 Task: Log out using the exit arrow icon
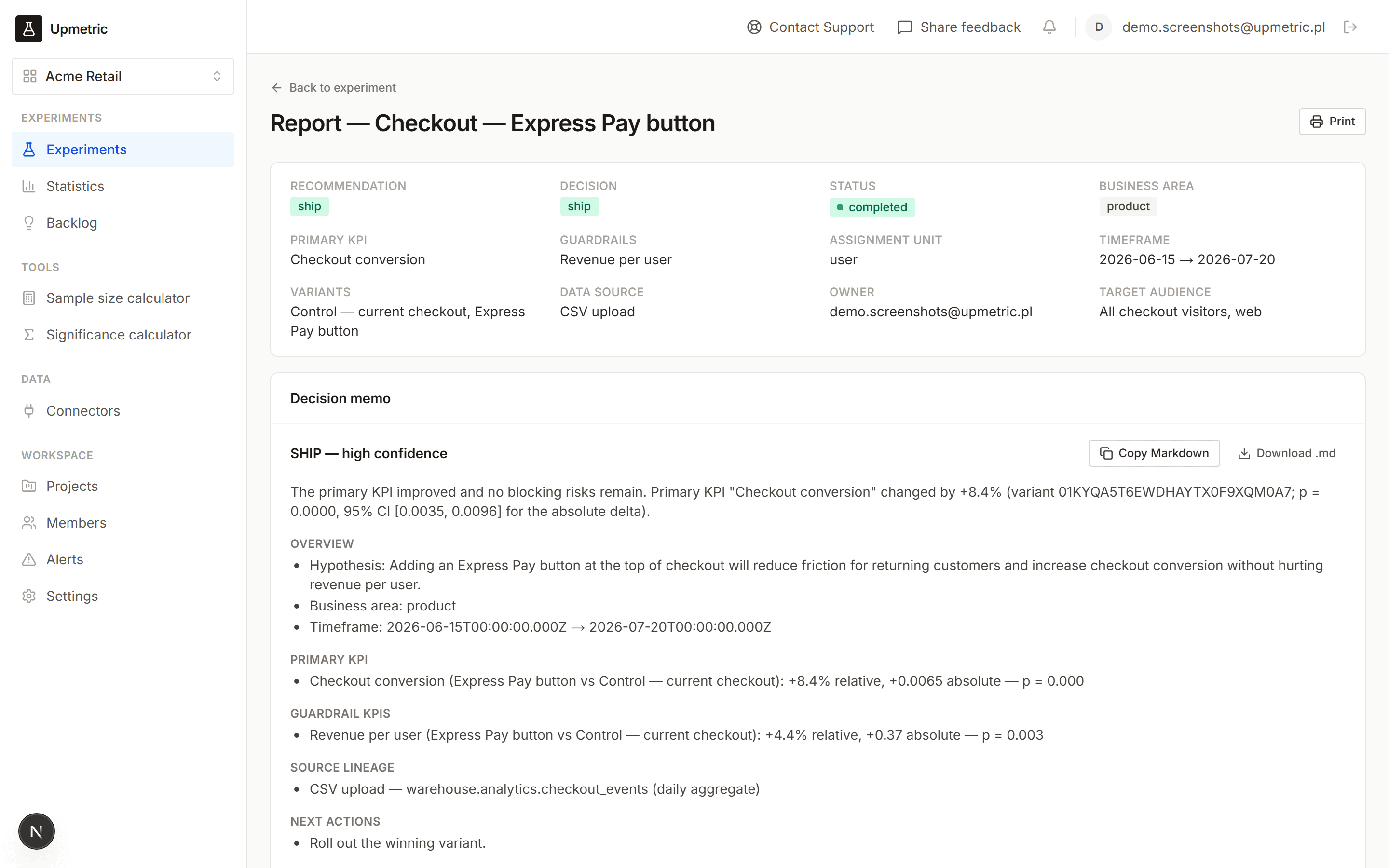pos(1350,27)
